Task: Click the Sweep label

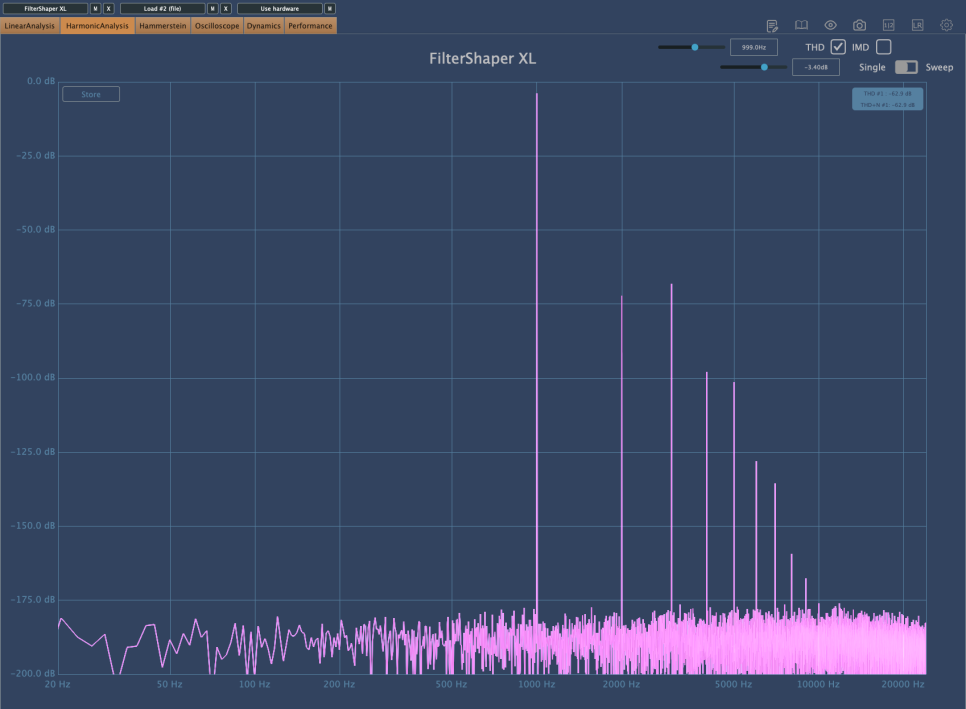Action: (x=939, y=67)
